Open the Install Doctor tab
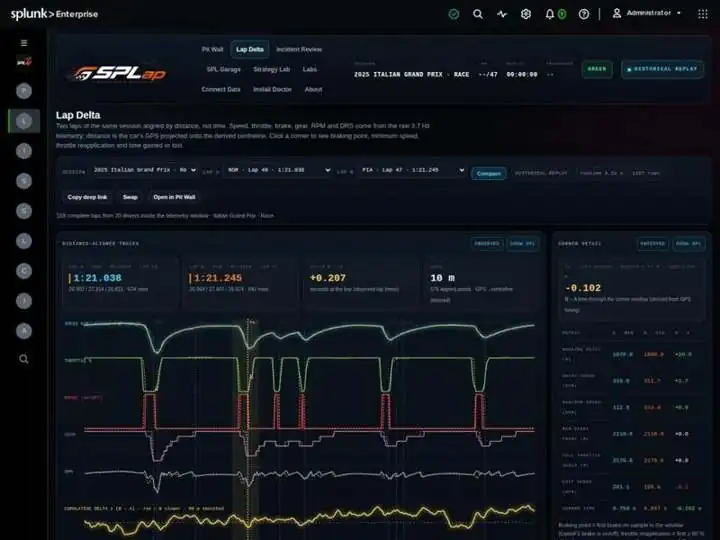 click(272, 90)
